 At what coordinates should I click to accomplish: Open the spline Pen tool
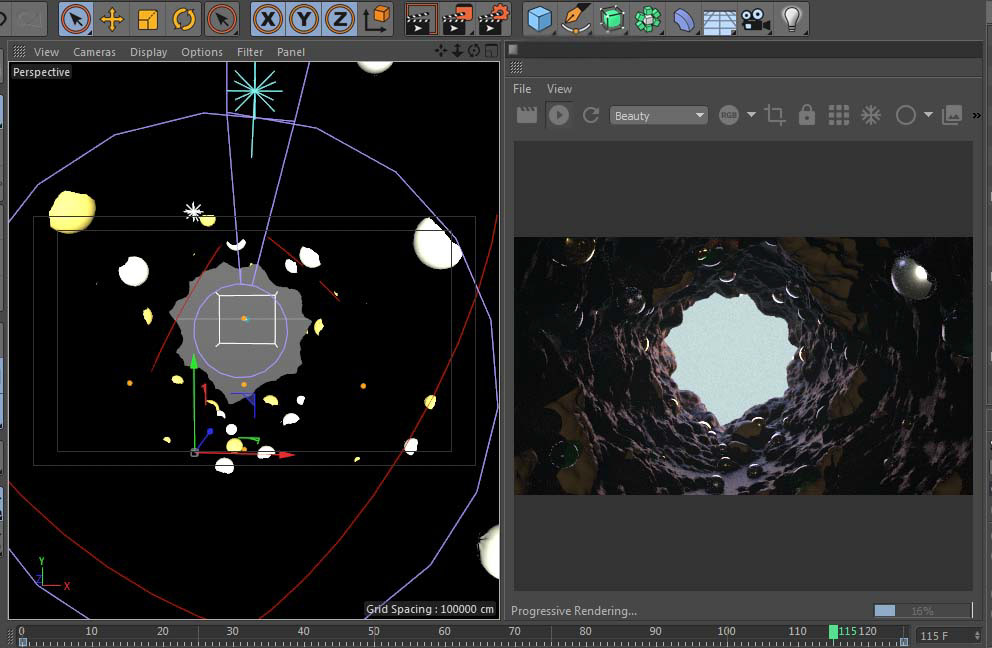coord(575,19)
